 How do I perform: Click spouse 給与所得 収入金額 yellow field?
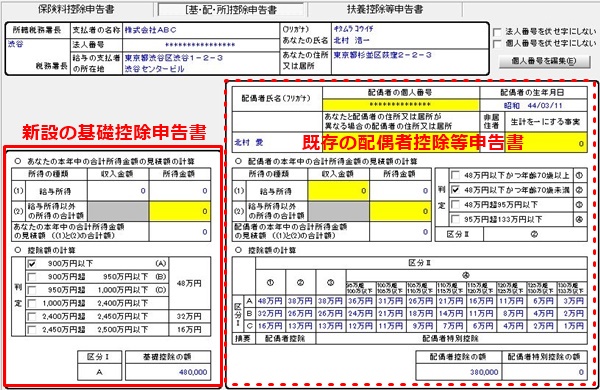pyautogui.click(x=338, y=191)
